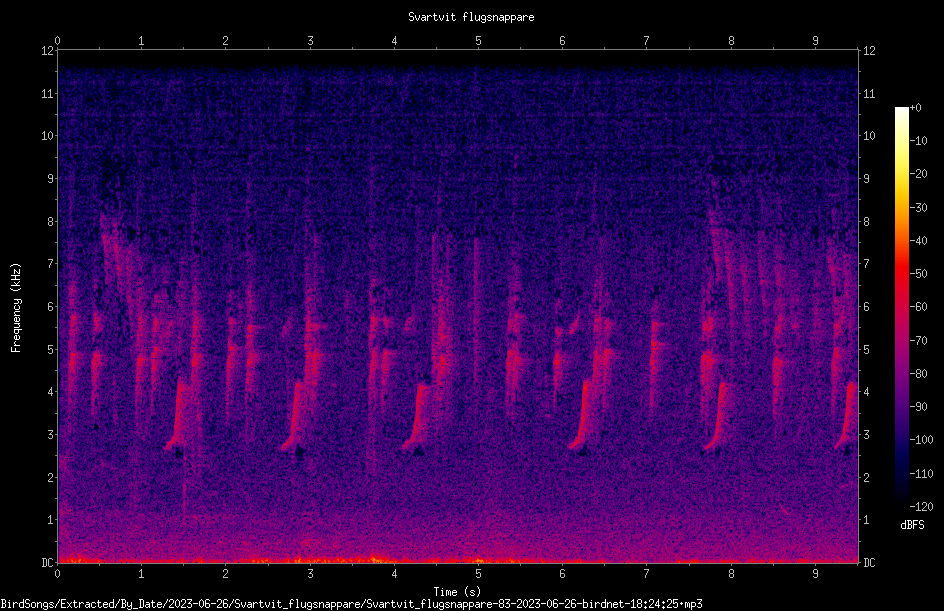Image resolution: width=944 pixels, height=611 pixels.
Task: Click the '-10' color scale value
Action: 919,141
